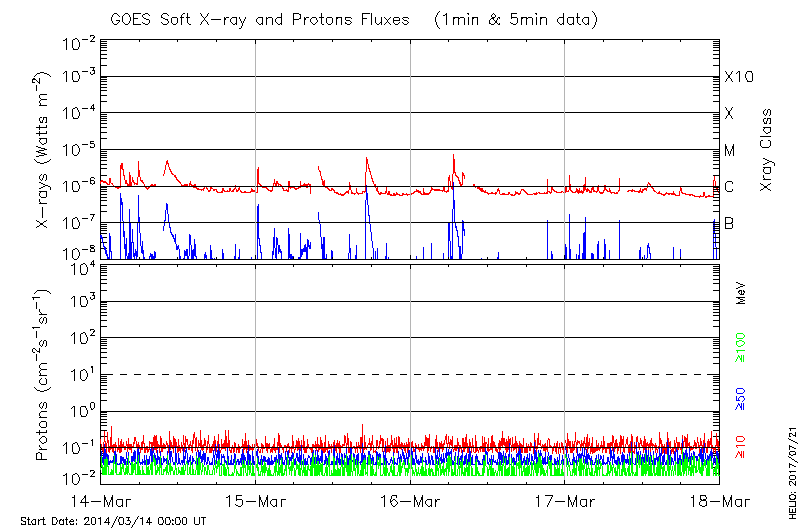Select the Protons y-axis title
Screen dimensions: 800x530
[45, 375]
